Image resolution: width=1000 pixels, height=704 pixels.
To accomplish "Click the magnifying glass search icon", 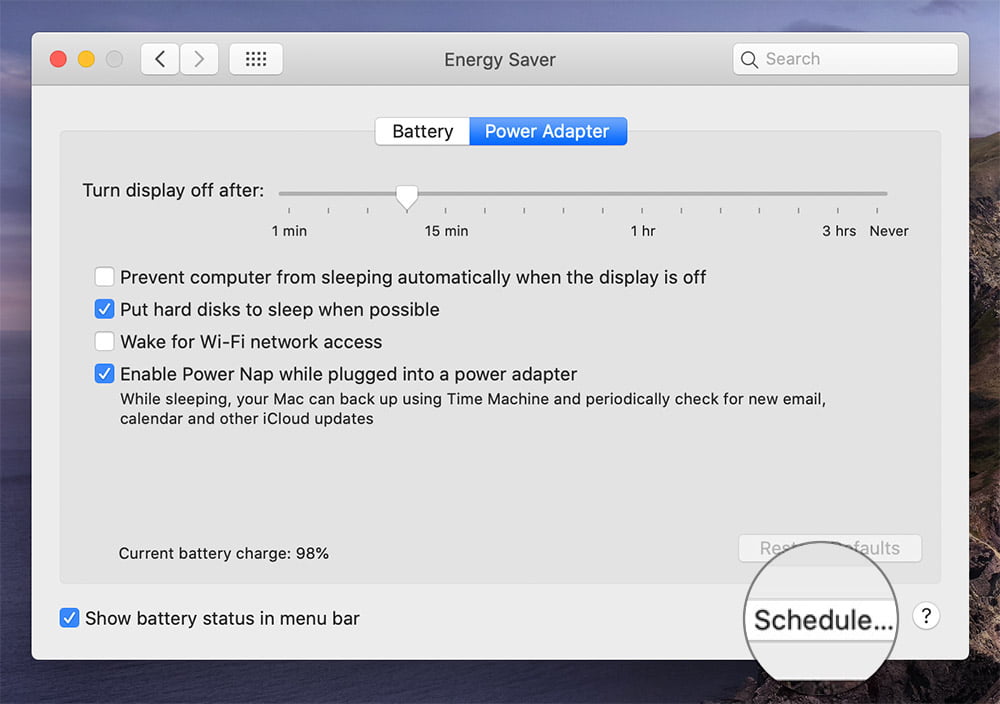I will [749, 59].
